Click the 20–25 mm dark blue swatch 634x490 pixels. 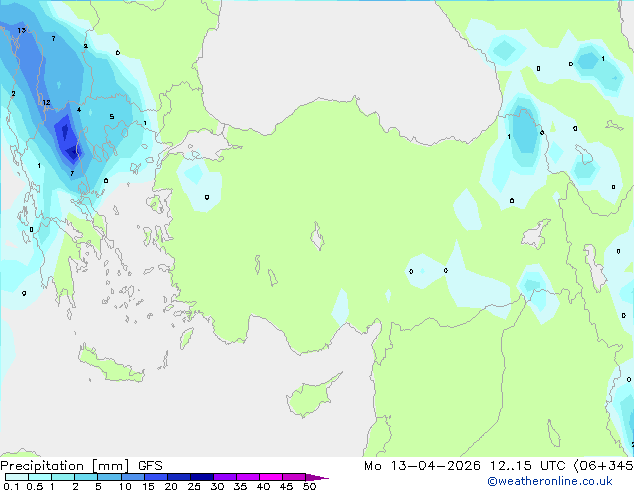pos(179,477)
